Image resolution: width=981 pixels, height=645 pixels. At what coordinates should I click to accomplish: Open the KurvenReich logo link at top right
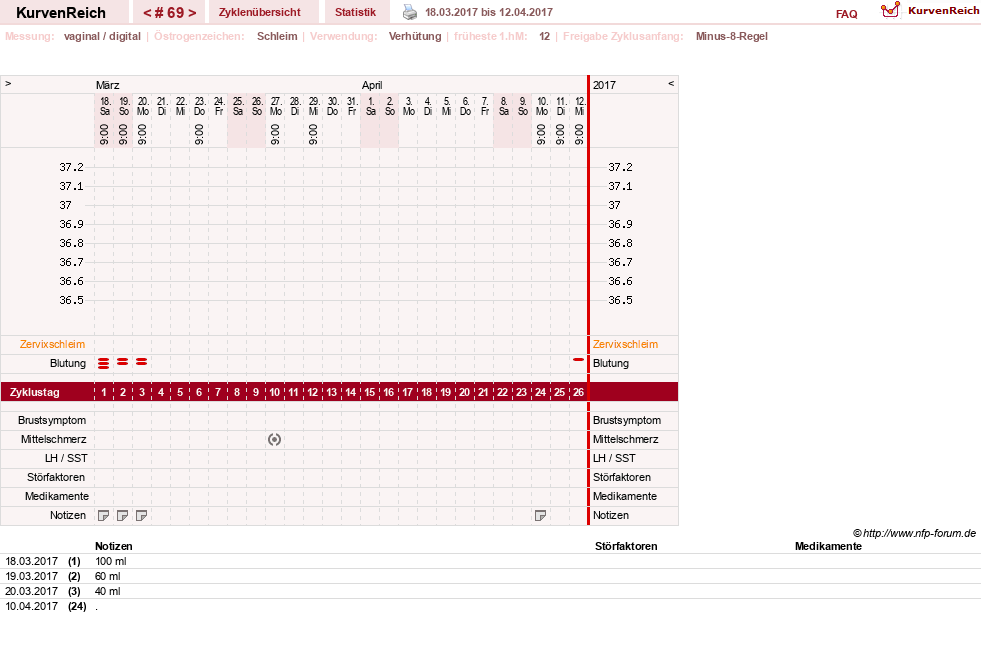coord(929,10)
